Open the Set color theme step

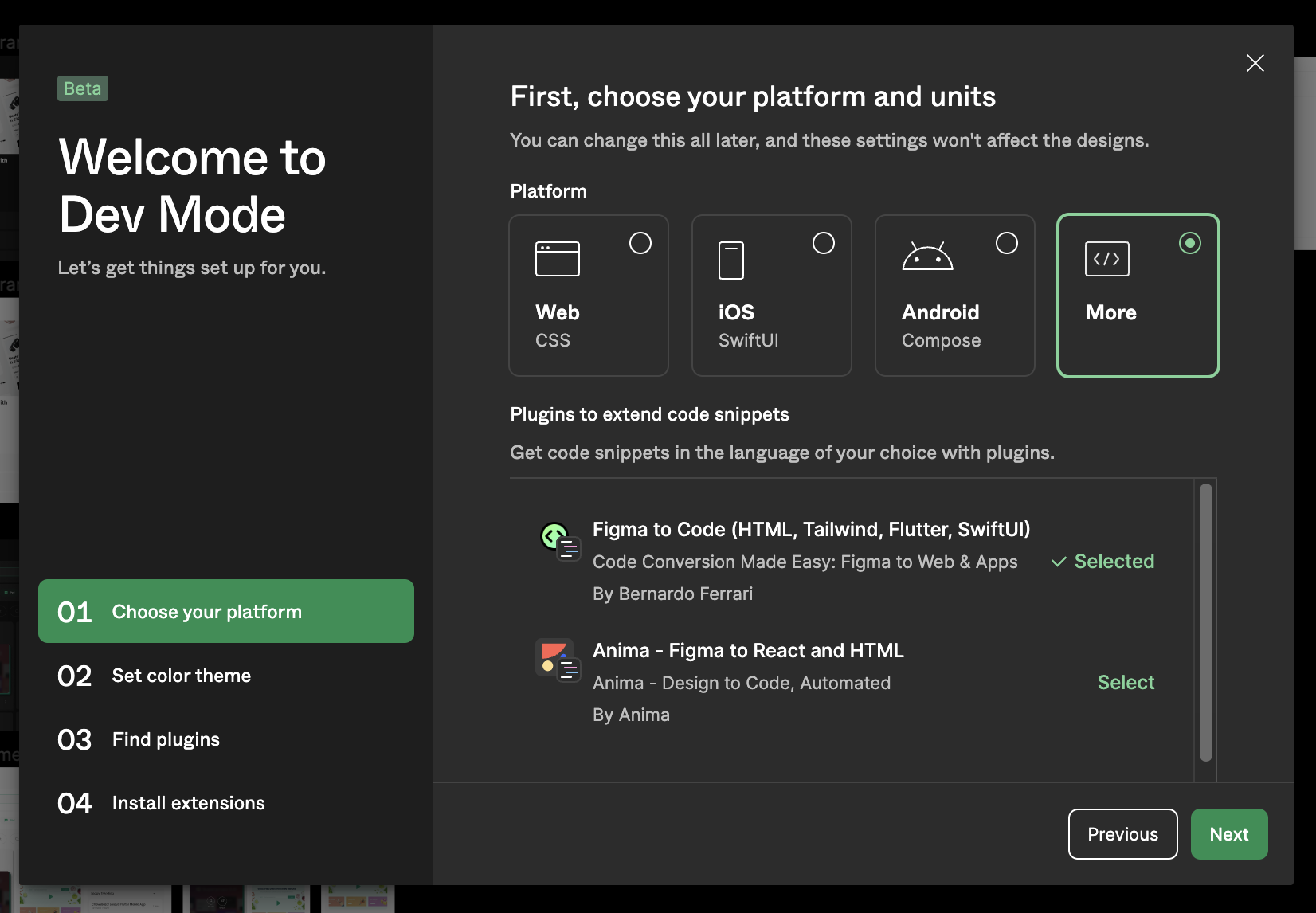coord(181,675)
